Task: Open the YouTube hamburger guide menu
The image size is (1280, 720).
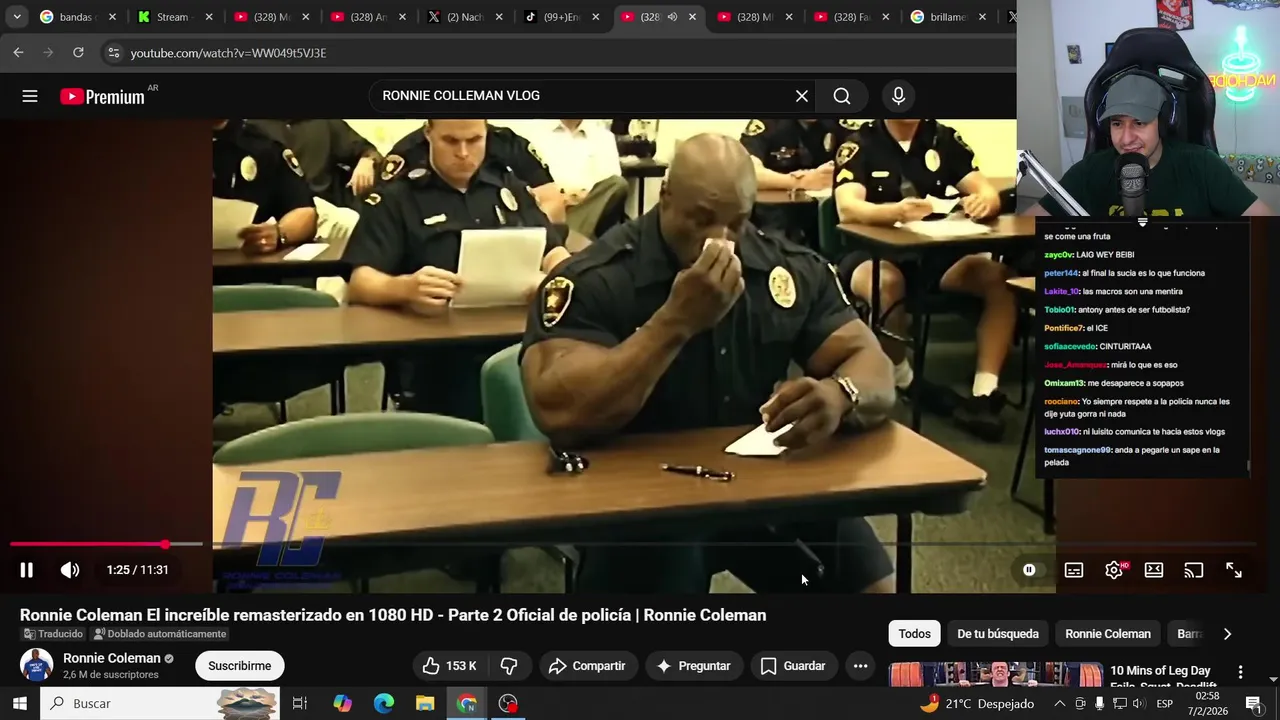Action: 30,96
